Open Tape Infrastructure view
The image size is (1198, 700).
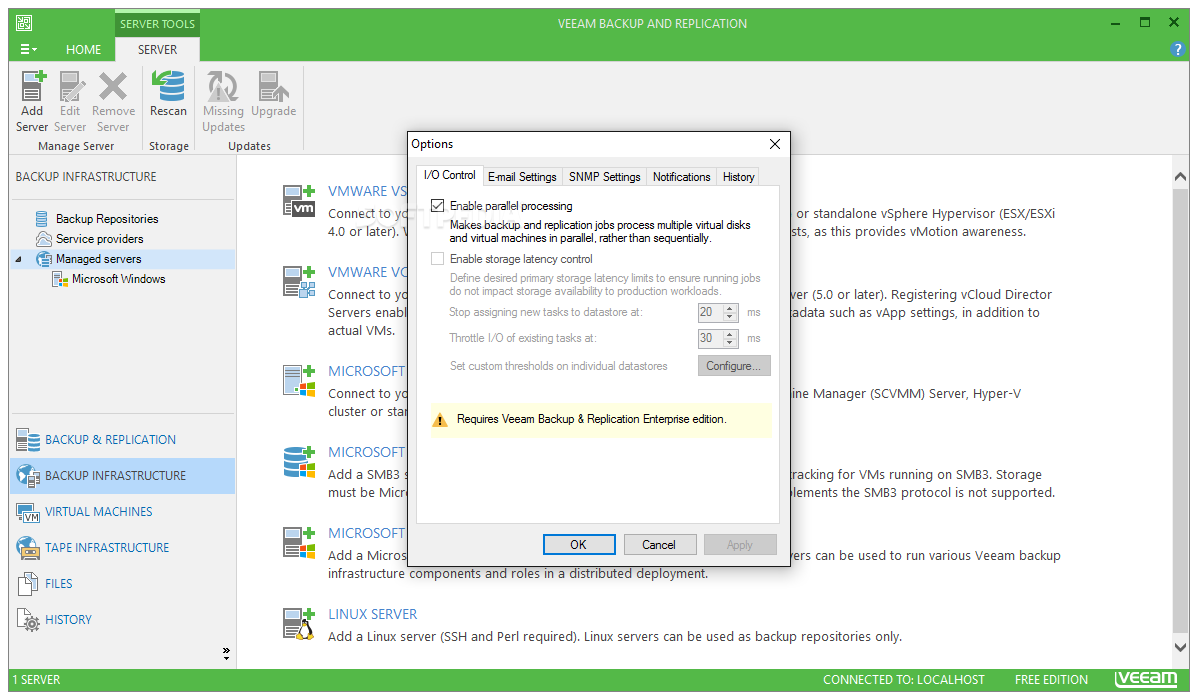[122, 547]
